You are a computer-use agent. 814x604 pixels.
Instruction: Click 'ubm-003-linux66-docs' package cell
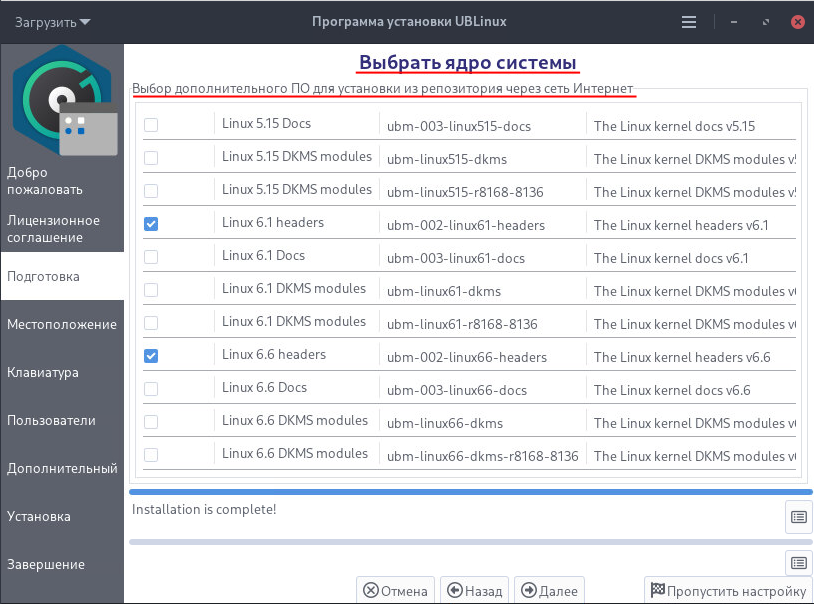point(457,390)
